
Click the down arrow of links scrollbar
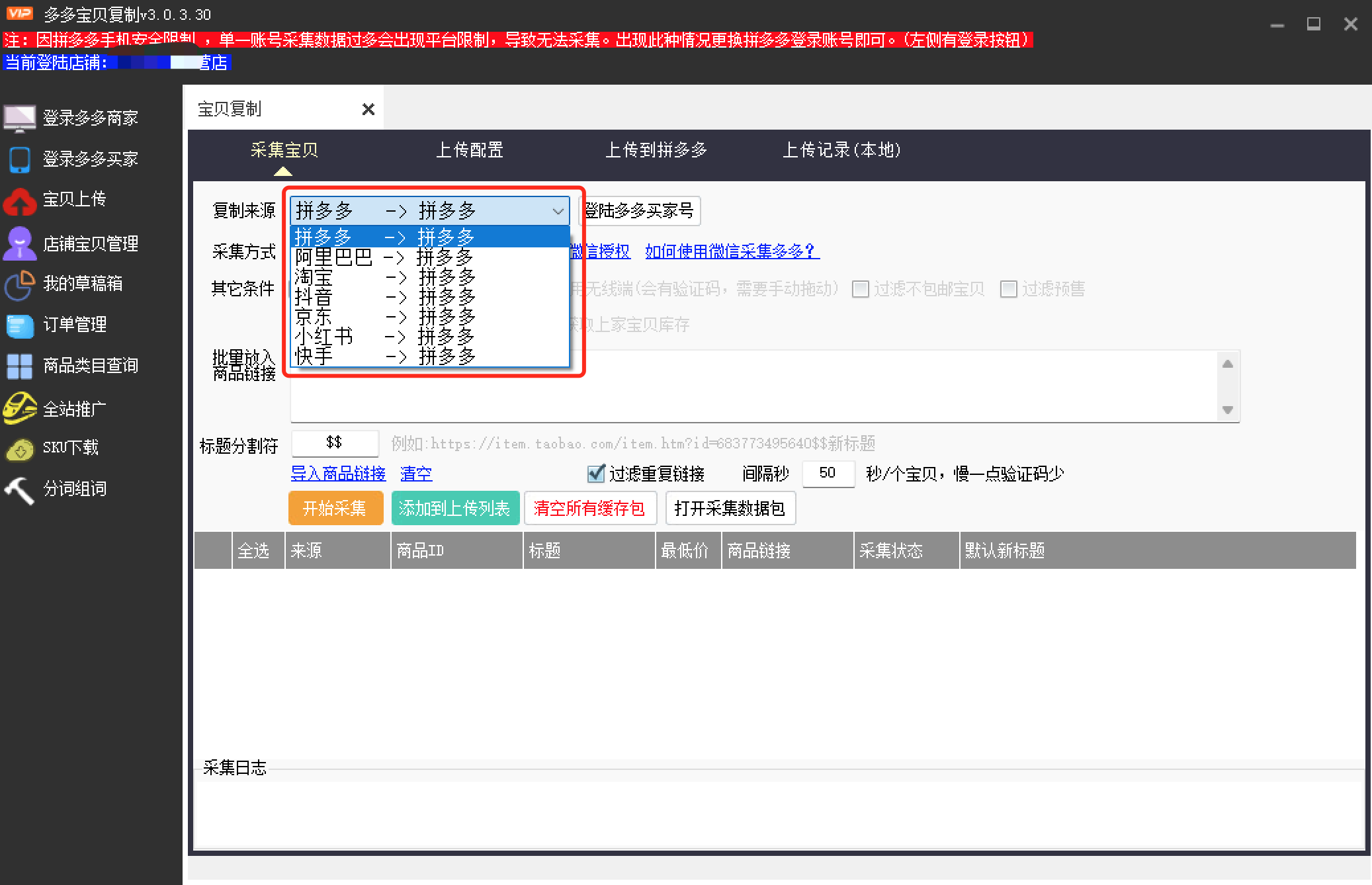[1228, 410]
